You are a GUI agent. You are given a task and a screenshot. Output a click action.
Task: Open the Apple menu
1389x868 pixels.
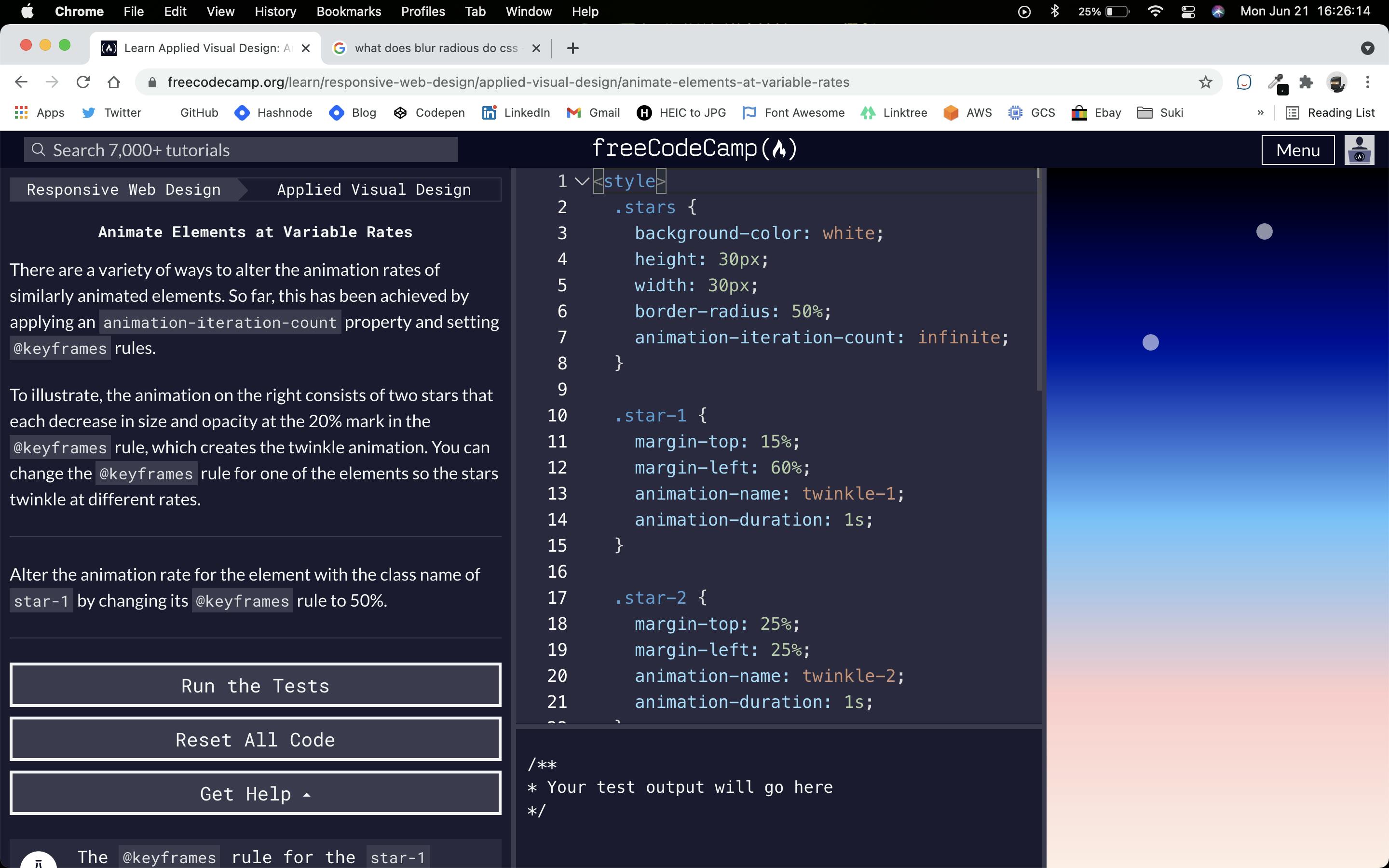(27, 12)
